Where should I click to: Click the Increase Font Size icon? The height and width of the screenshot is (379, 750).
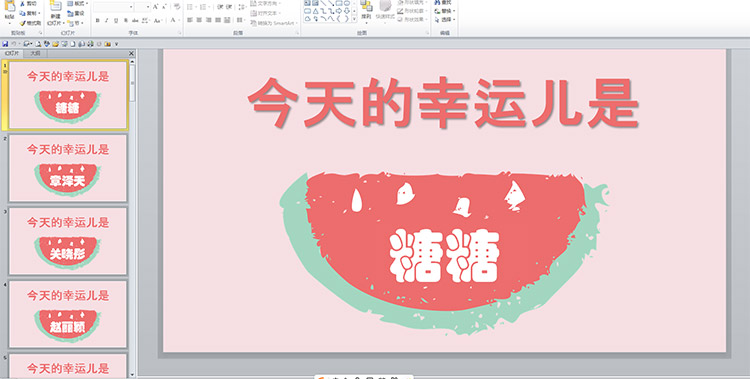[156, 7]
